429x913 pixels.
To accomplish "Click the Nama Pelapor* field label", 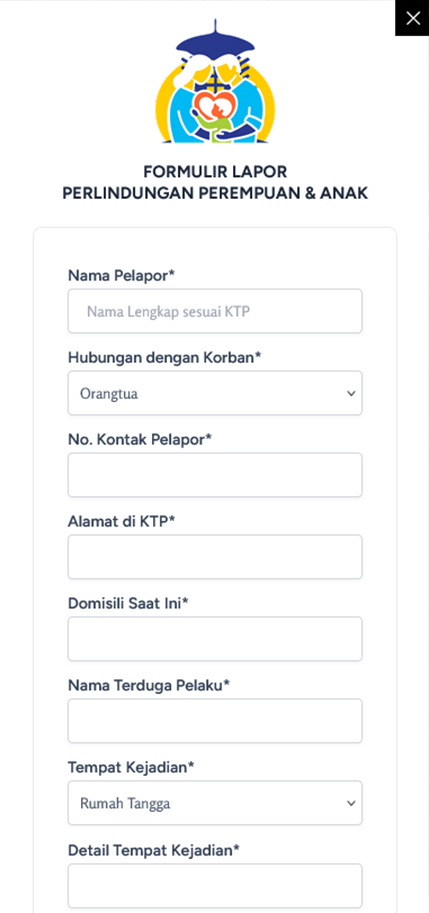I will (122, 275).
